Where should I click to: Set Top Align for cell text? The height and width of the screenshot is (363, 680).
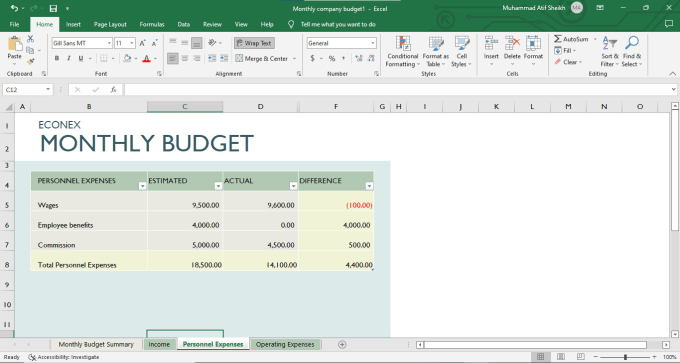pos(173,43)
